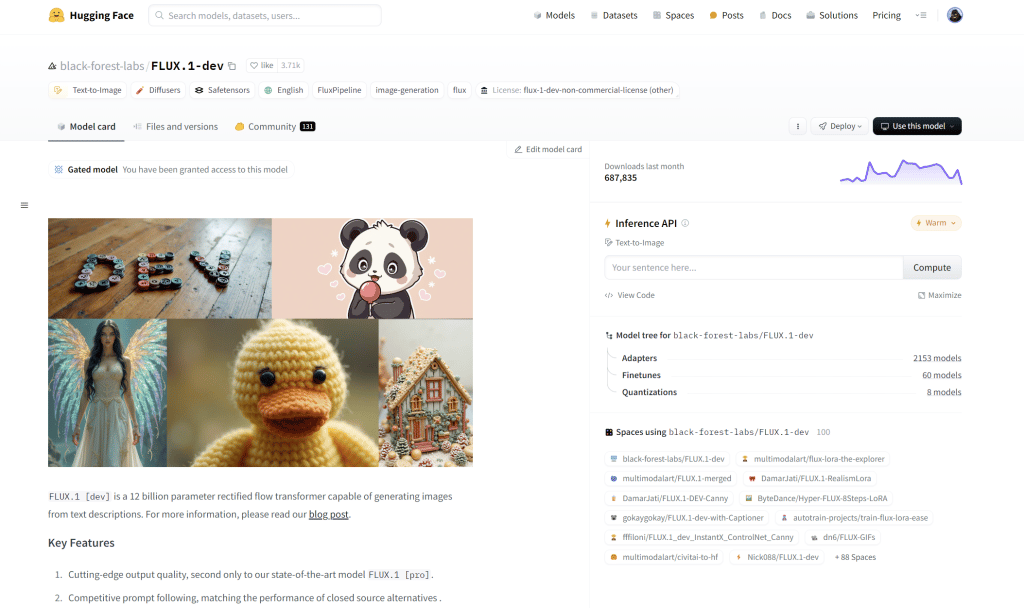Screen dimensions: 1024x608
Task: Open Finetunes 60 models row
Action: 791,376
